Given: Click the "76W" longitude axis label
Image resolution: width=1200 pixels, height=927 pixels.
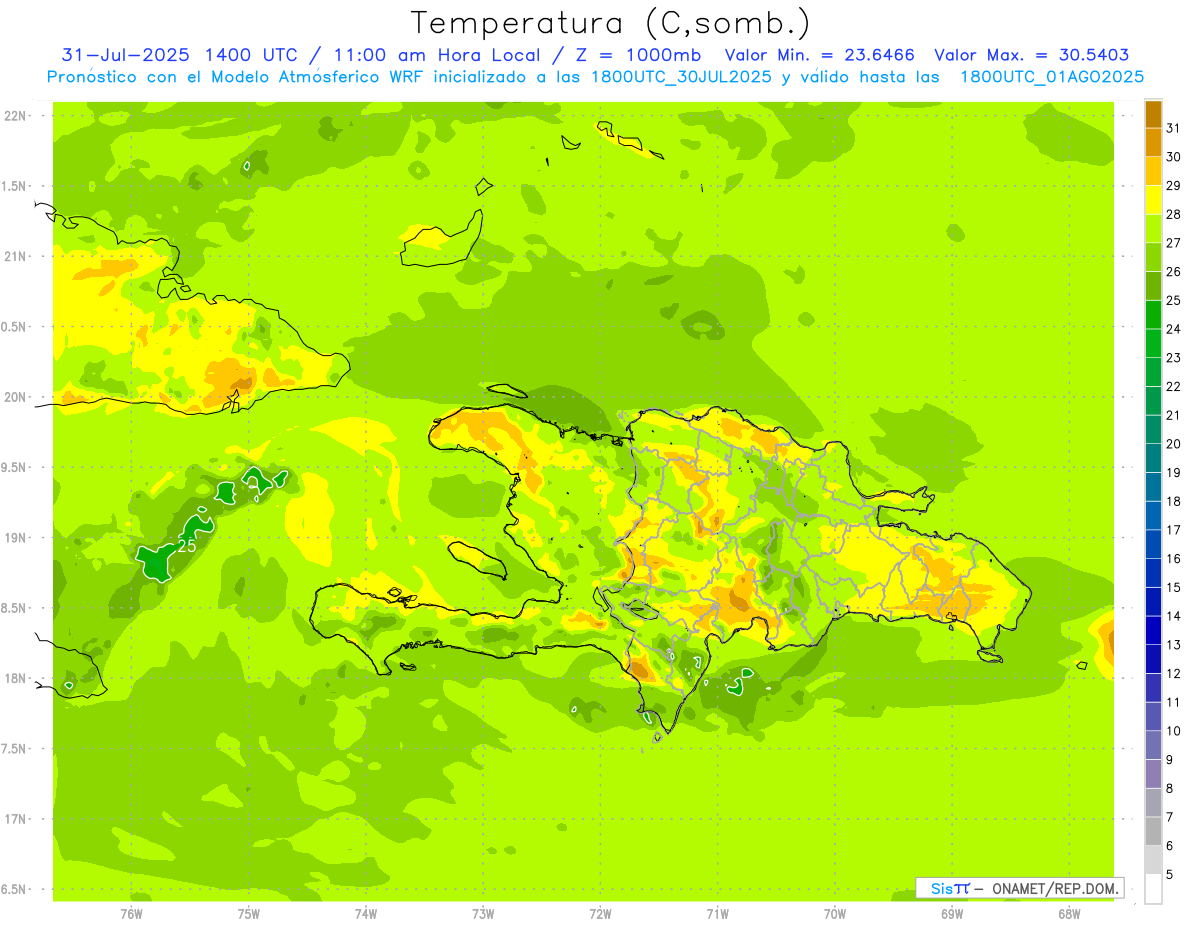Looking at the screenshot, I should click(x=131, y=914).
